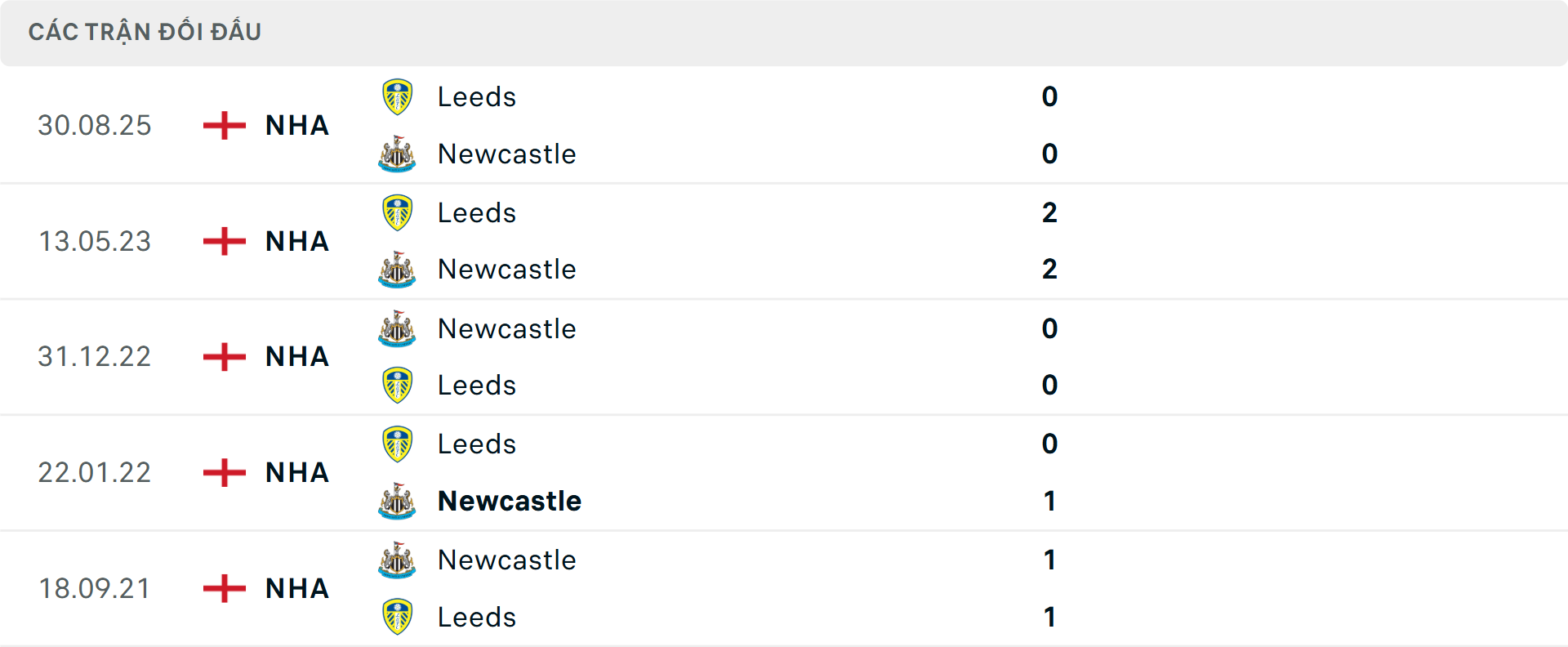Click the Leeds club crest in the 30.08.25 match
Image resolution: width=1568 pixels, height=647 pixels.
tap(397, 96)
